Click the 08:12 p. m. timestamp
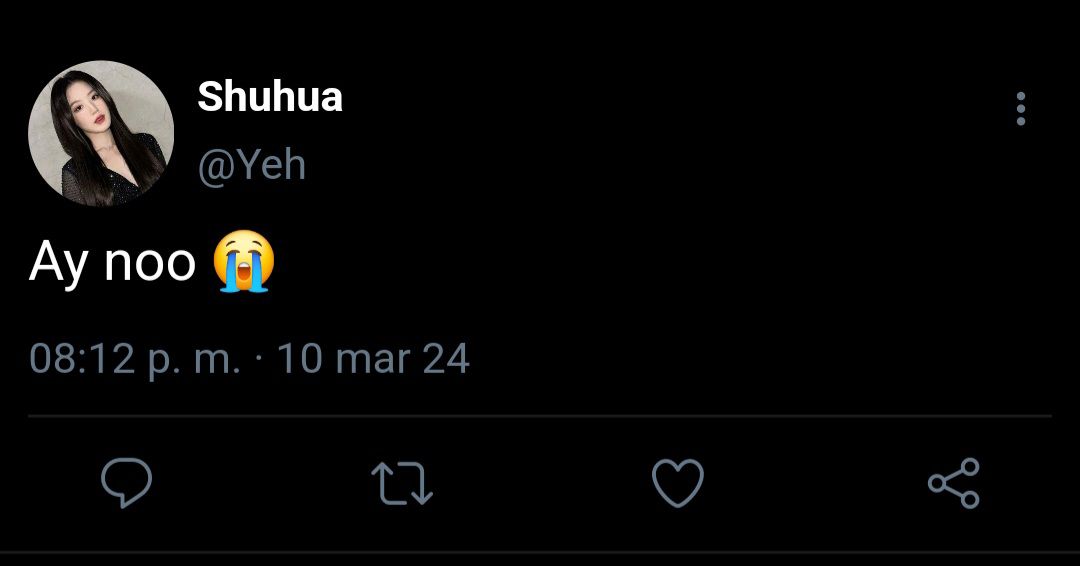 coord(135,359)
